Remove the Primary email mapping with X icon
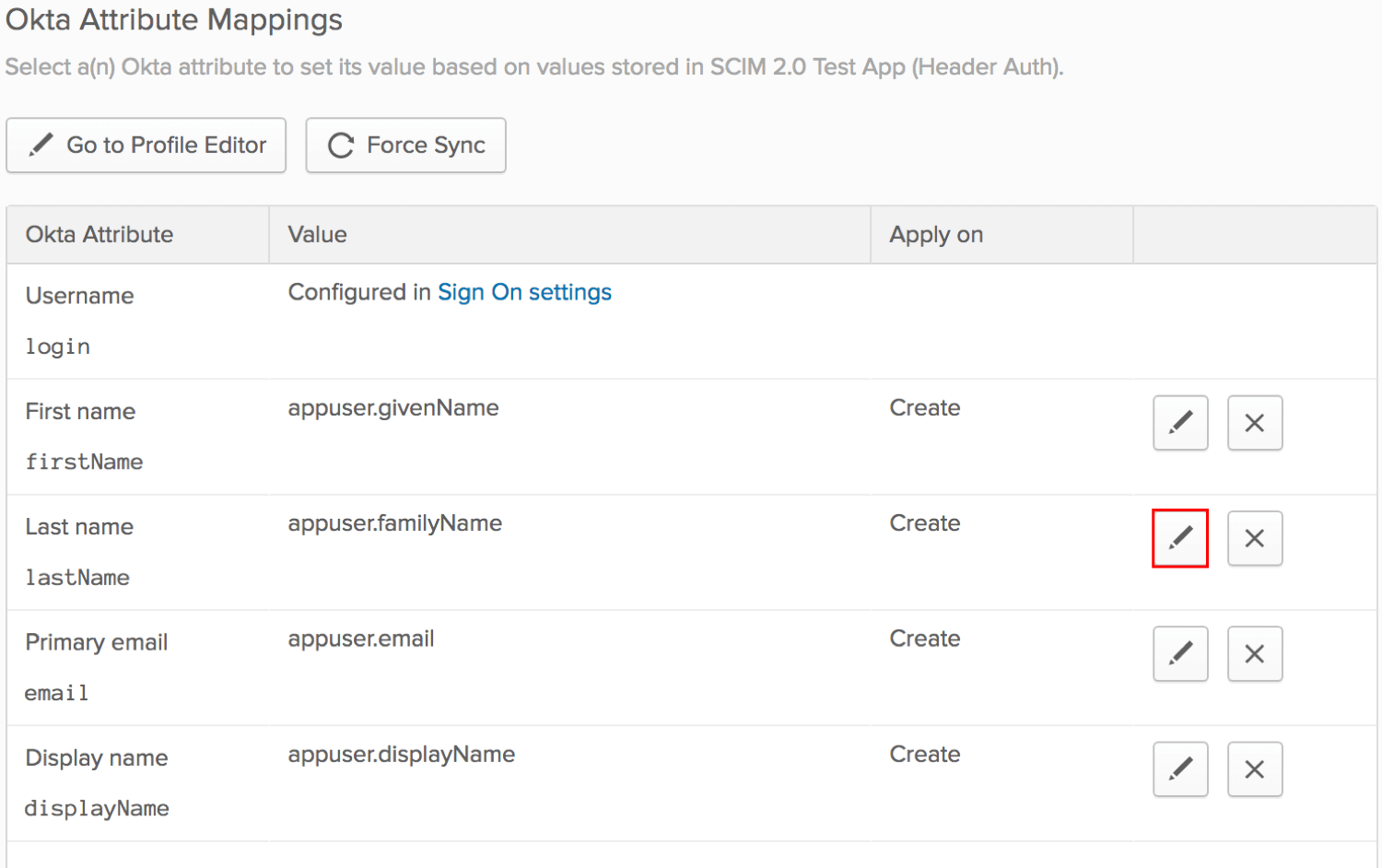1382x868 pixels. (x=1255, y=654)
